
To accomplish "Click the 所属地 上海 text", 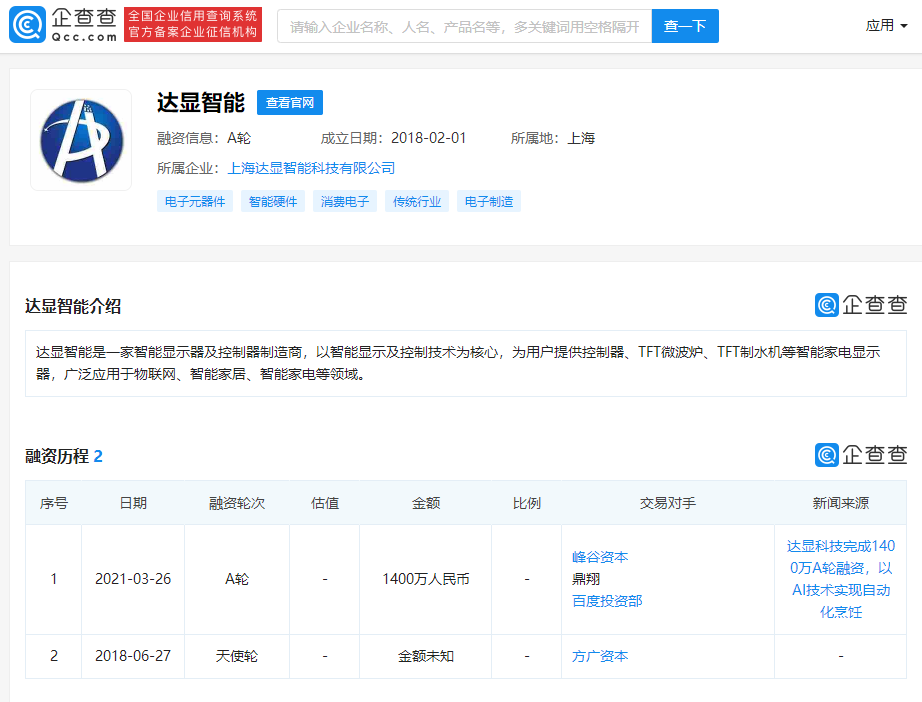I will (553, 138).
